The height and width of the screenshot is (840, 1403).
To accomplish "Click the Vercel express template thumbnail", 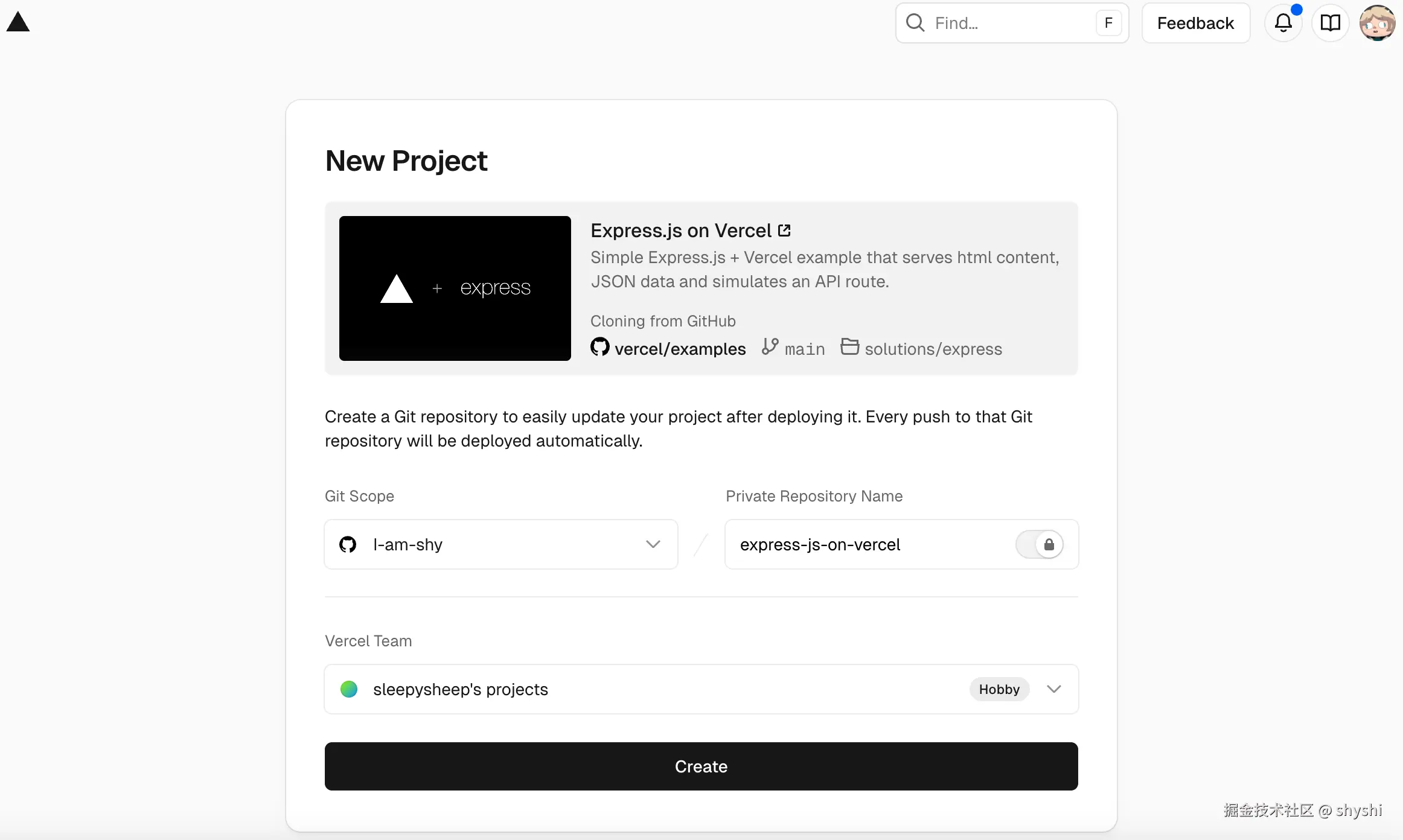I will point(455,288).
